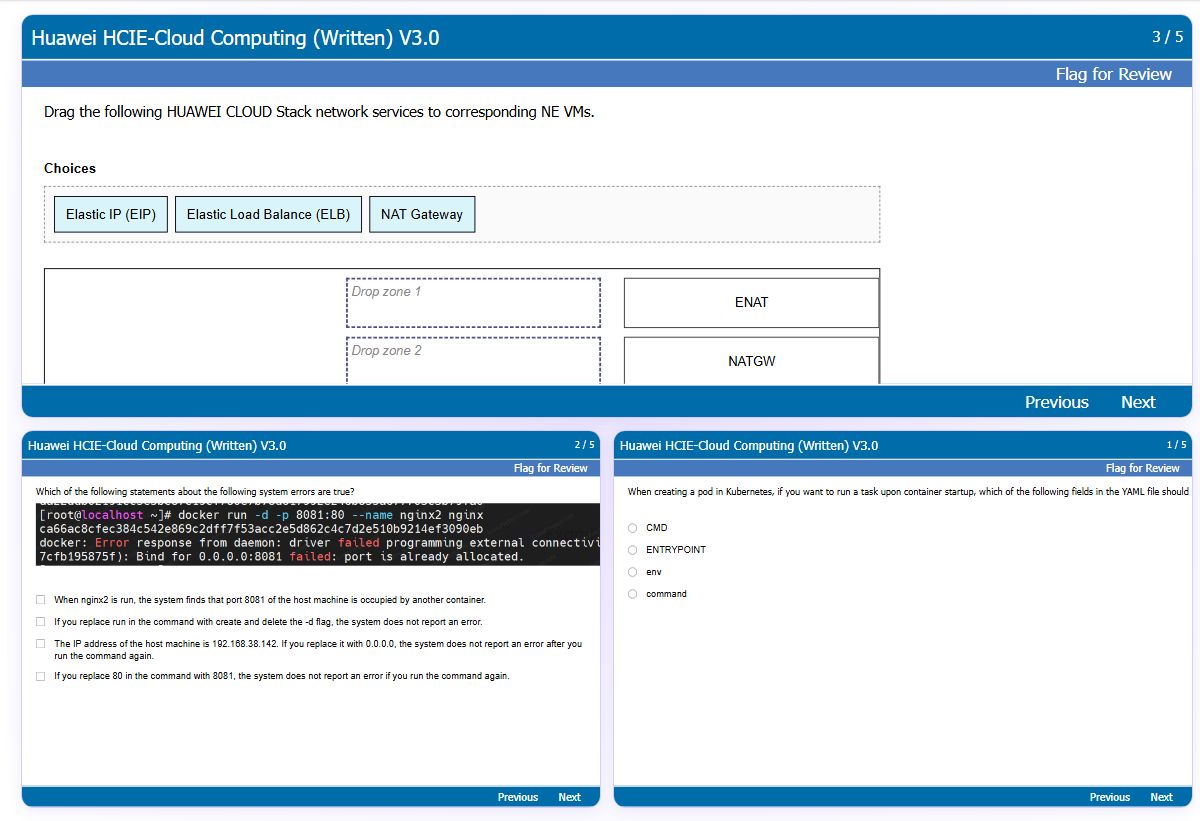This screenshot has width=1200, height=821.
Task: Select the CMD radio option
Action: coord(632,528)
